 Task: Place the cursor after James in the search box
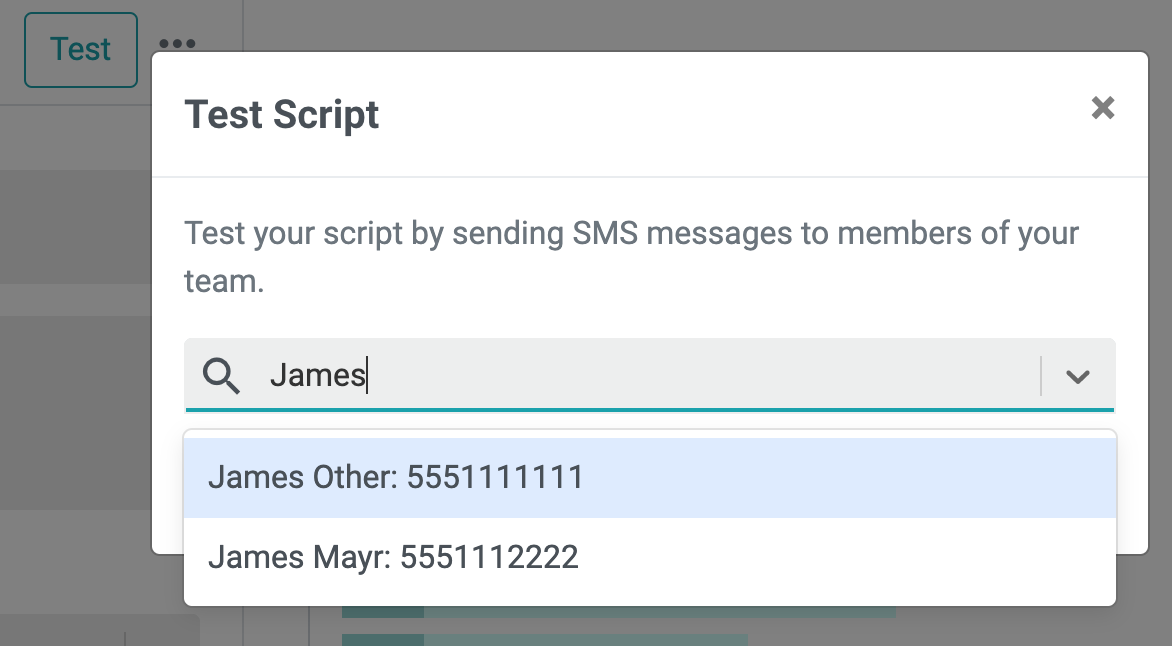click(367, 375)
